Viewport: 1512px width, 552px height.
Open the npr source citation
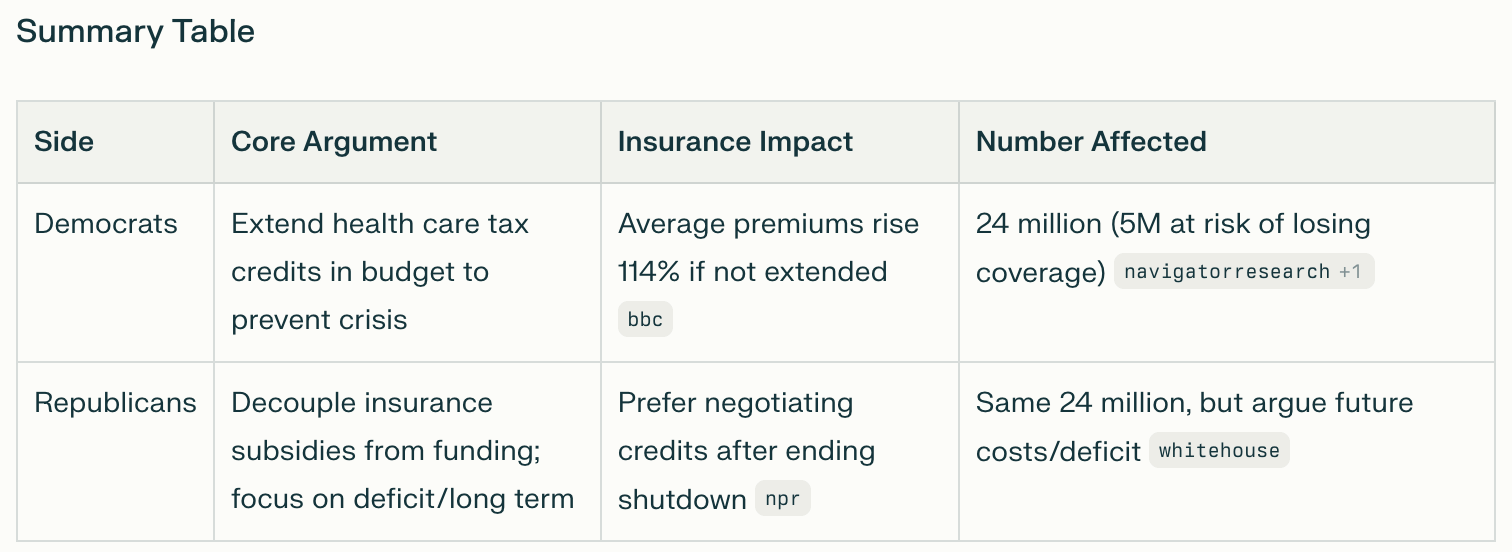[782, 499]
